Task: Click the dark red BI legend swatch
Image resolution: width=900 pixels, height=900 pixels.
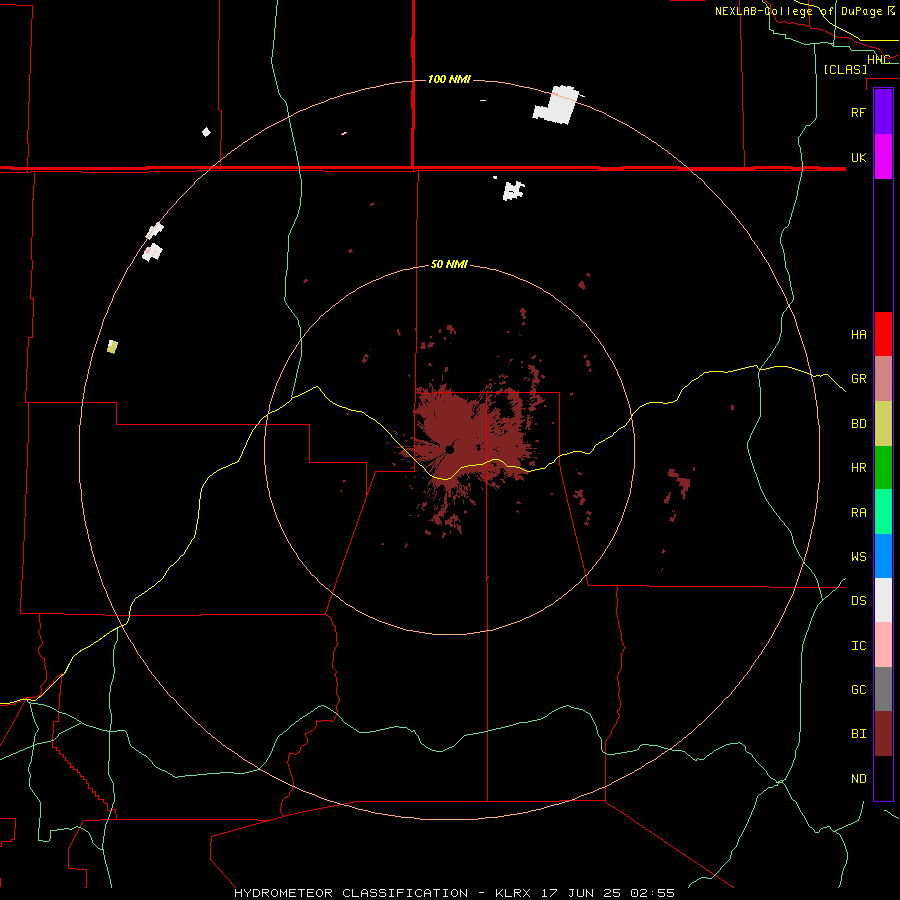Action: point(883,734)
